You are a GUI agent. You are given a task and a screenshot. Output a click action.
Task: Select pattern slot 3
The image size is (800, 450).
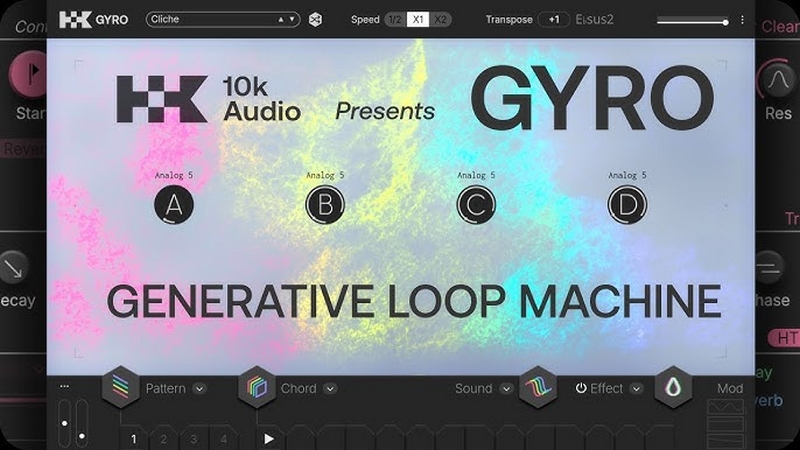pyautogui.click(x=193, y=439)
